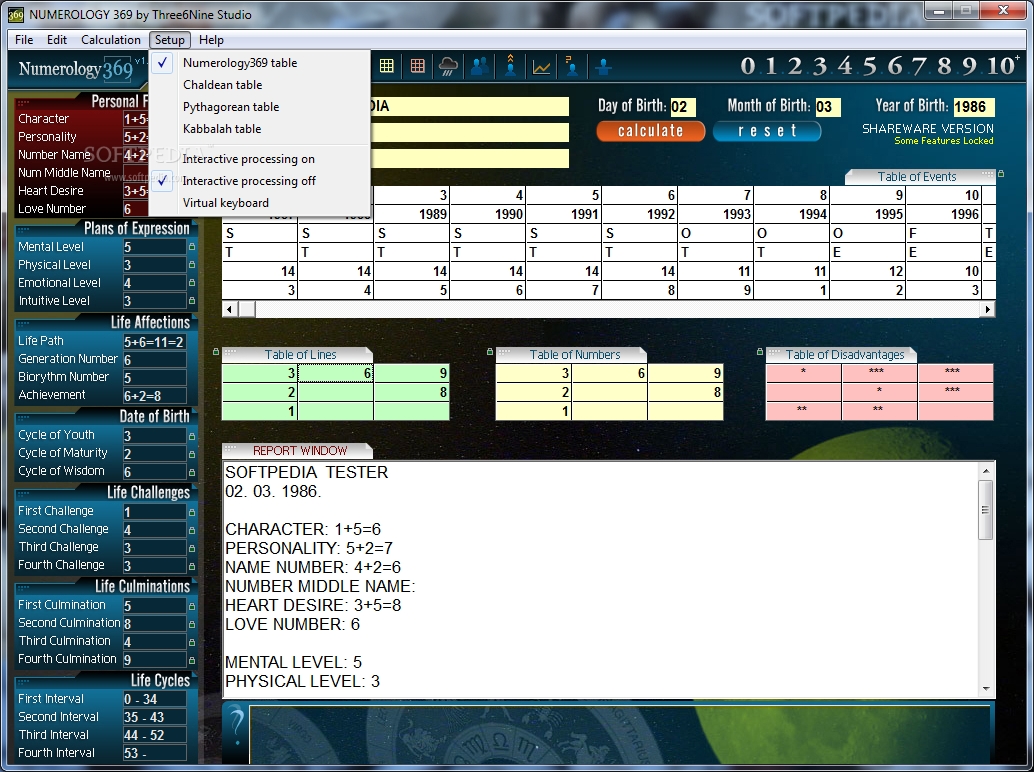This screenshot has width=1034, height=772.
Task: Switch to the Kabbalah table
Action: [x=259, y=129]
